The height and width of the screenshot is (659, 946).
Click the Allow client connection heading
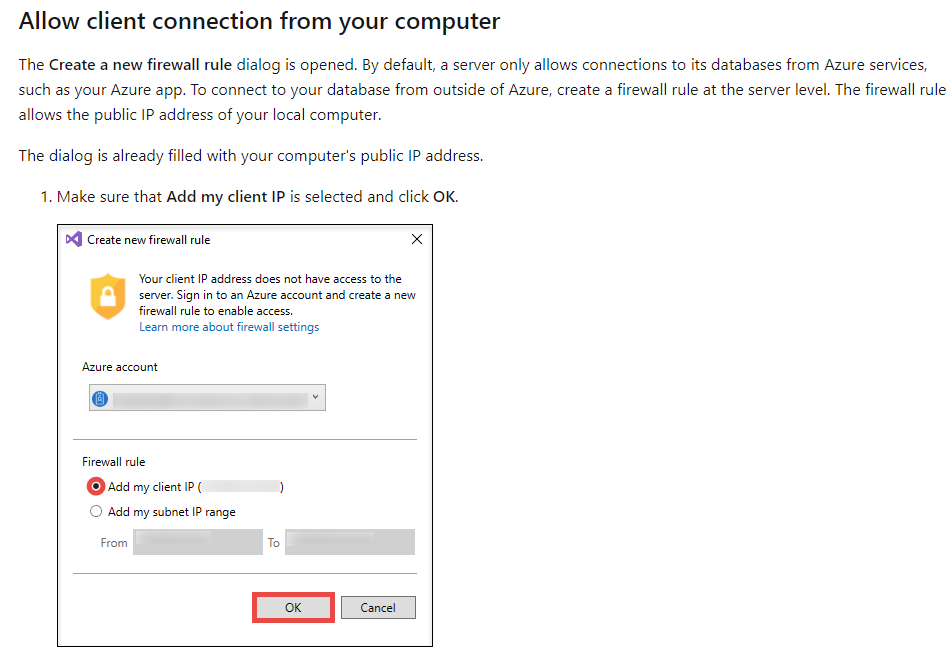point(259,20)
